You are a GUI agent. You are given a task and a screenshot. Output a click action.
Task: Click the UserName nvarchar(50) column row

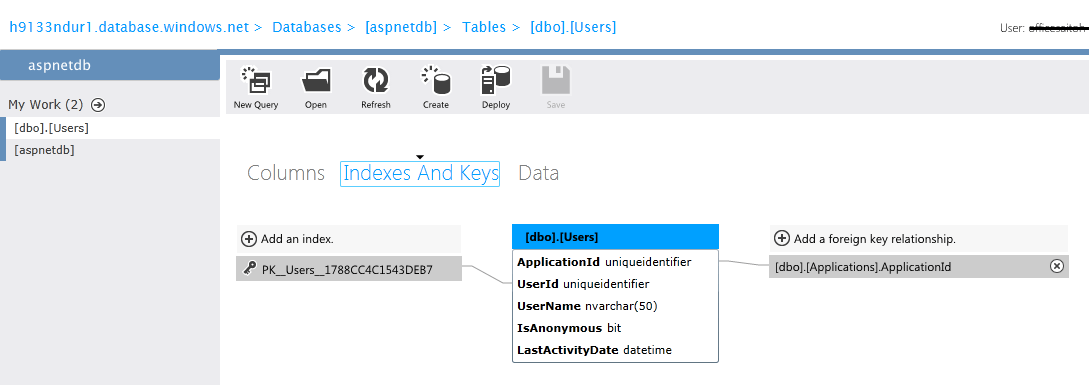pyautogui.click(x=615, y=306)
